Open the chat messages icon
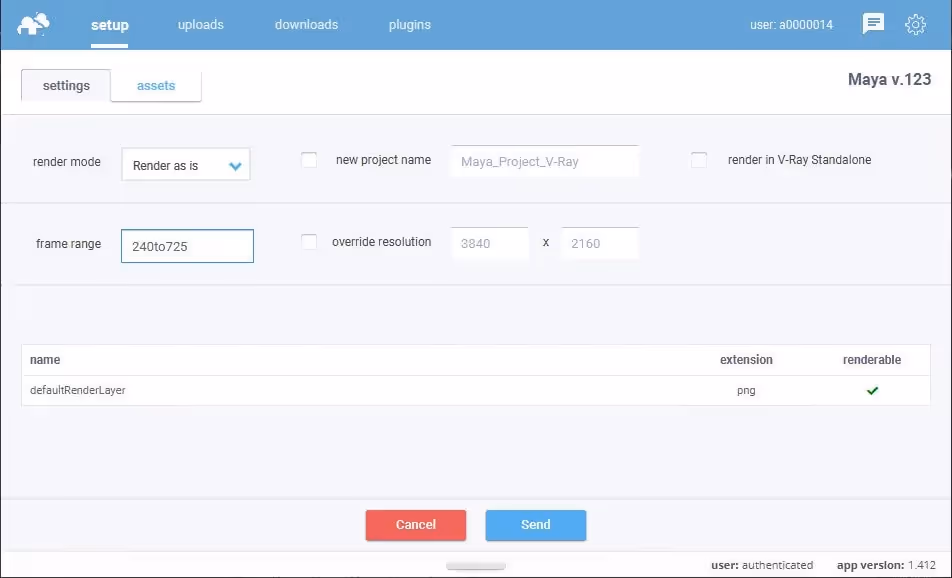This screenshot has width=952, height=578. [x=873, y=24]
